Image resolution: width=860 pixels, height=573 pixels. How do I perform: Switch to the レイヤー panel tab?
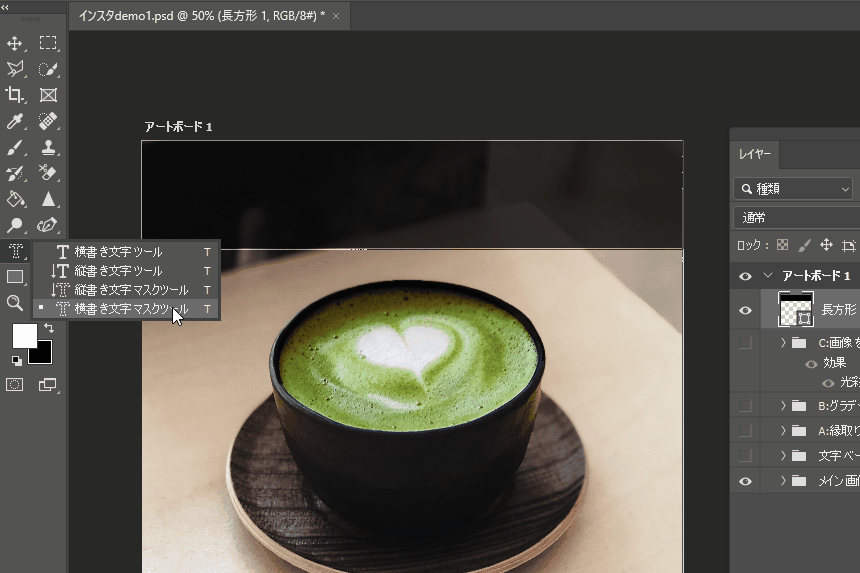click(755, 154)
